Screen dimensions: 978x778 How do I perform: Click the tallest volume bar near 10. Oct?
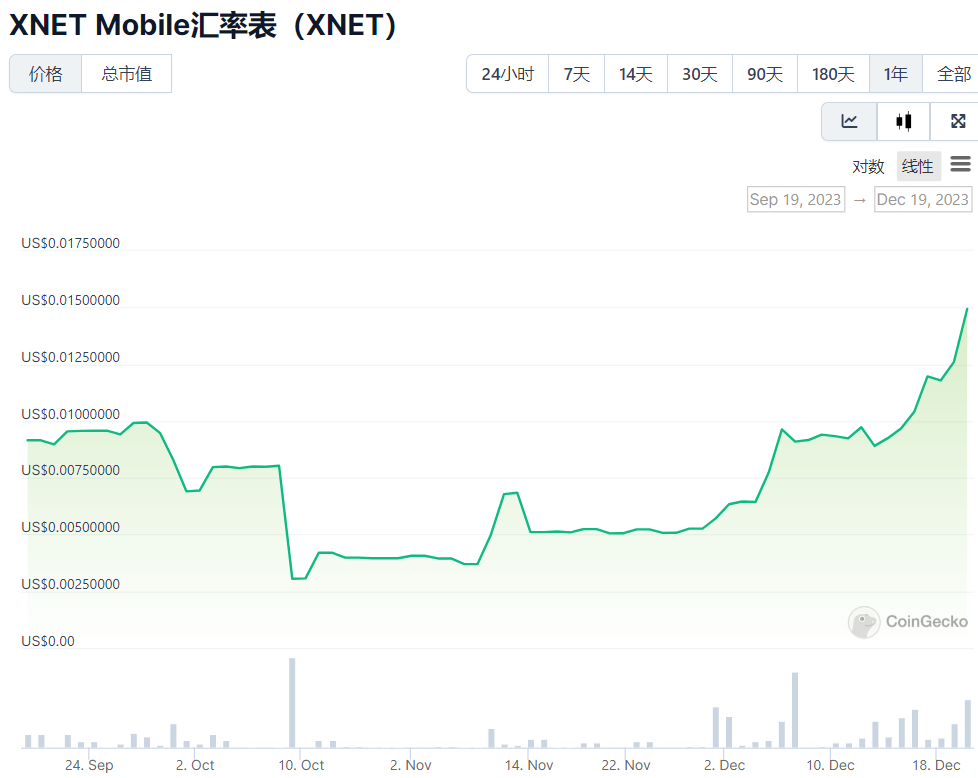292,700
